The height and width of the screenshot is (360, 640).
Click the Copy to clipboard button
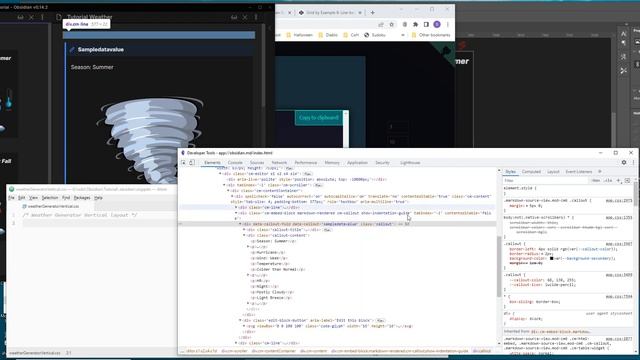tap(319, 118)
